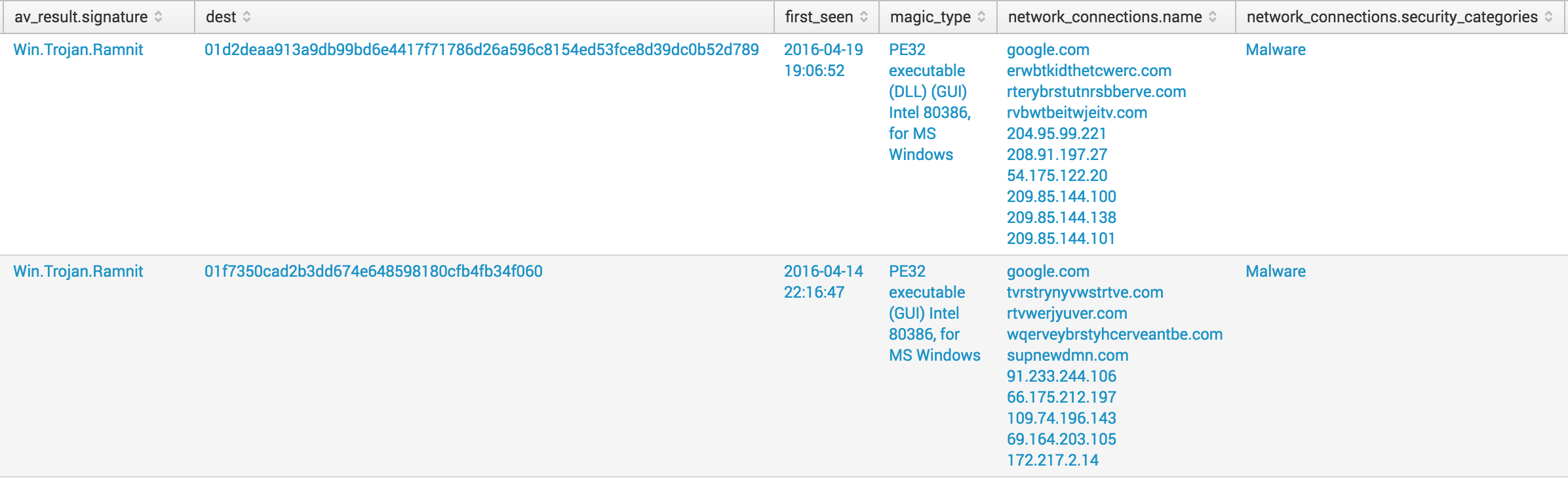Screen dimensions: 1568x484
Task: Open IP address 204.95.99.221
Action: [x=1055, y=133]
